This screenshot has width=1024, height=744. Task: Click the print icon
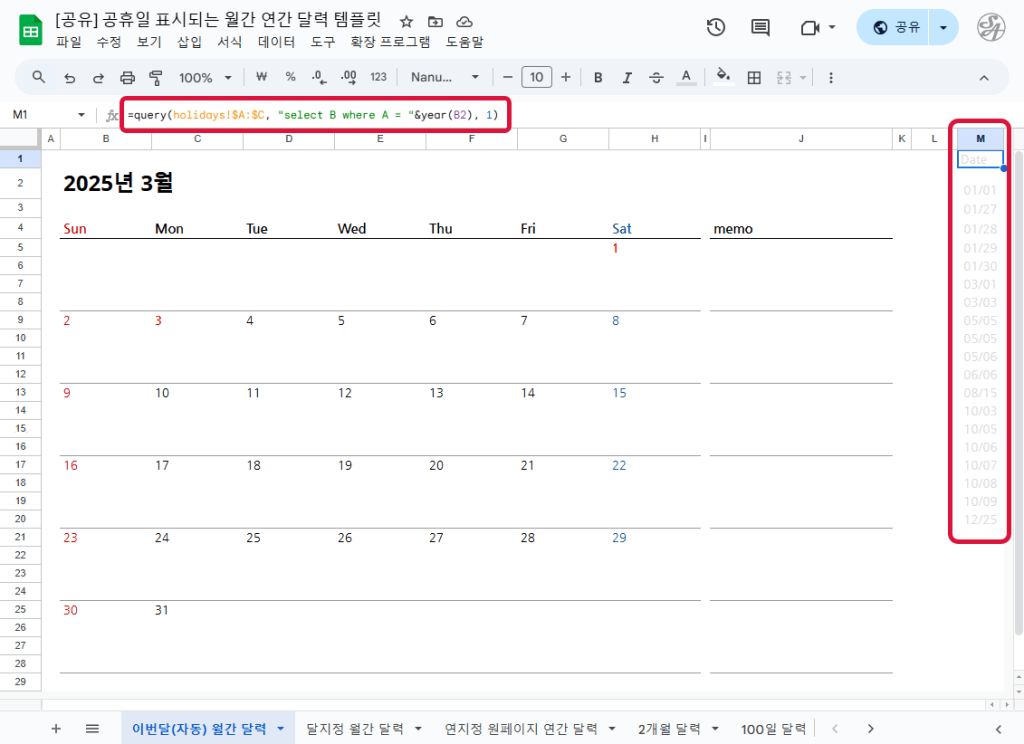[x=127, y=77]
